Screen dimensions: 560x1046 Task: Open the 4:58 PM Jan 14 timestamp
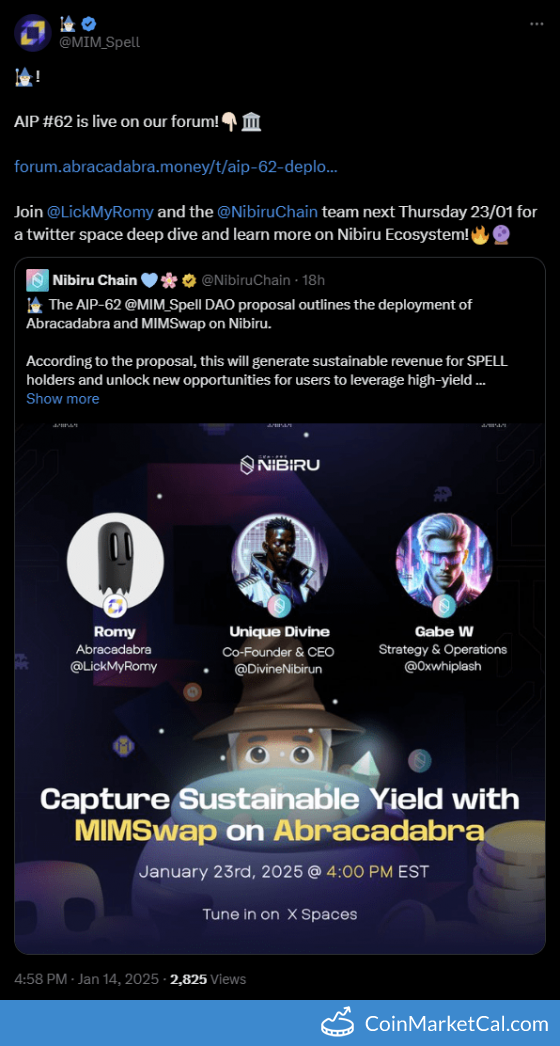pyautogui.click(x=87, y=979)
